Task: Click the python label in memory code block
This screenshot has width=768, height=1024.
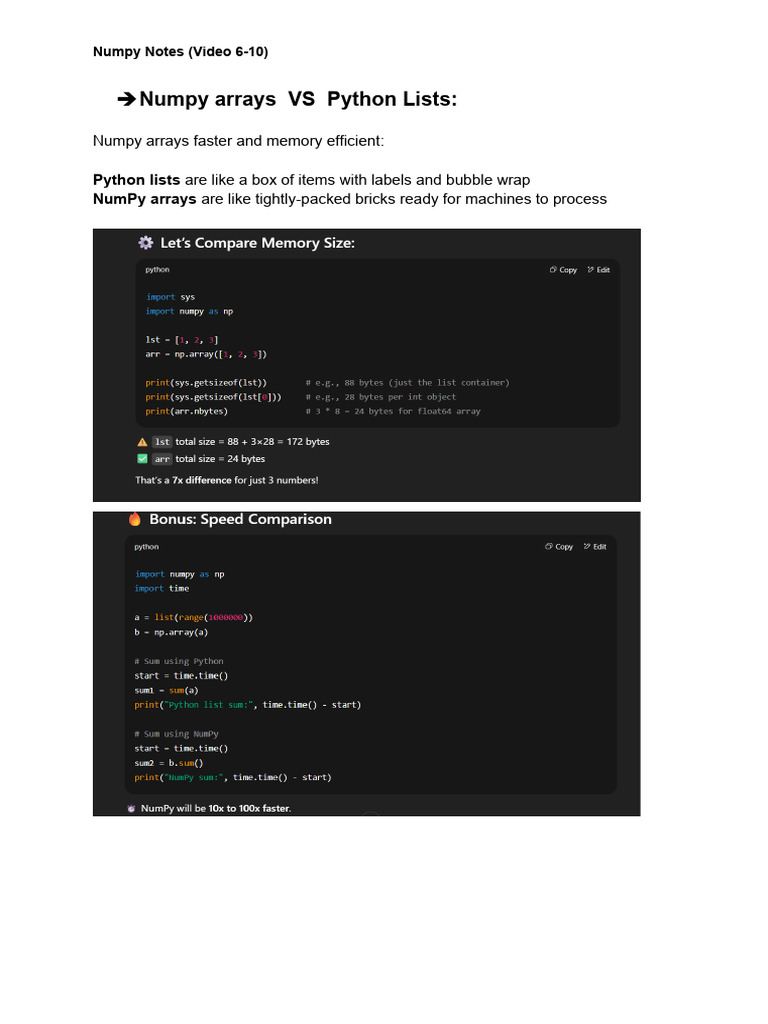Action: 157,270
